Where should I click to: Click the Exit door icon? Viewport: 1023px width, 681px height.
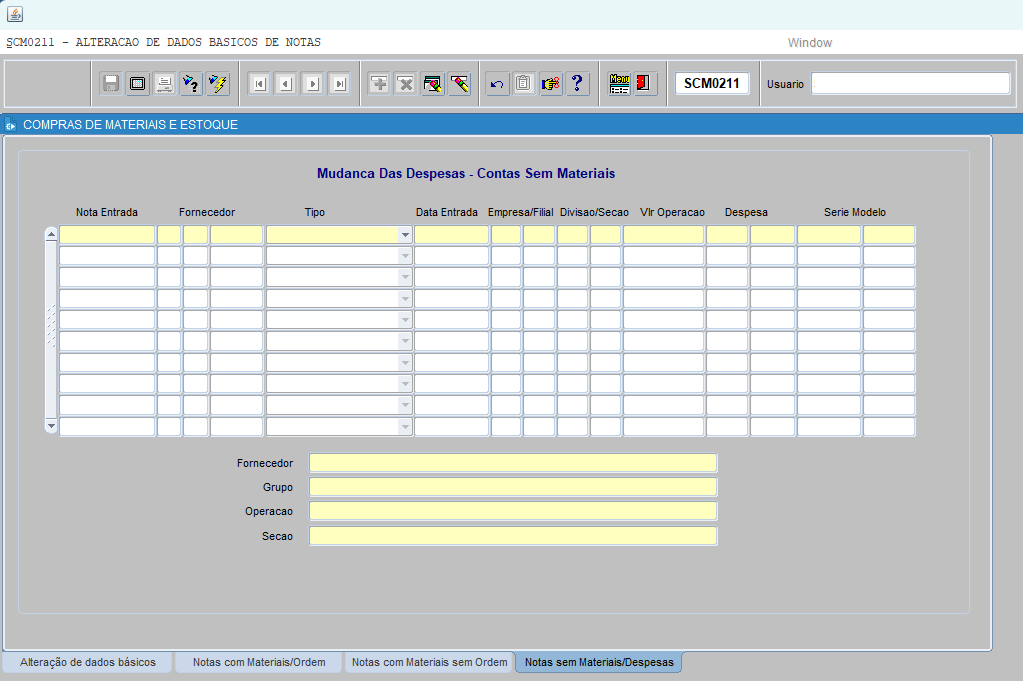pyautogui.click(x=645, y=84)
